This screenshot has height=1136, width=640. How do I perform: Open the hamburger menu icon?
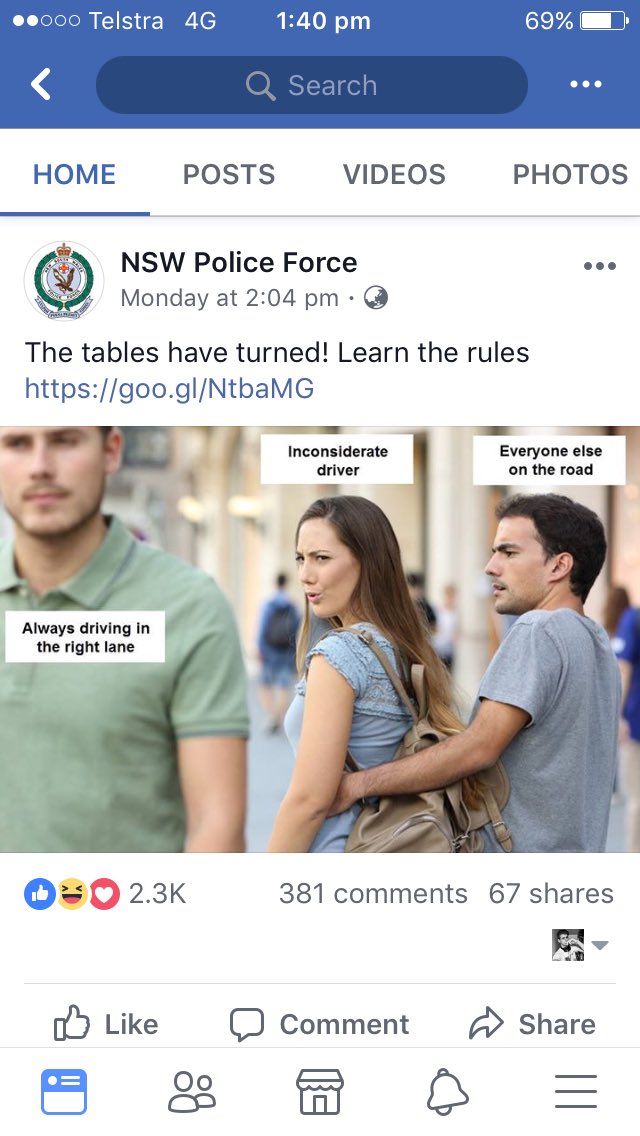(575, 1092)
